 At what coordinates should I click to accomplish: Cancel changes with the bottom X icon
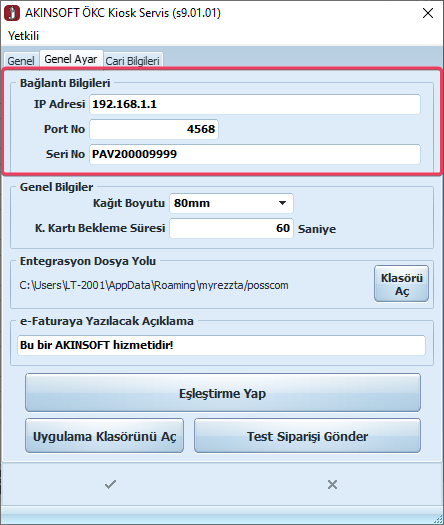point(332,484)
